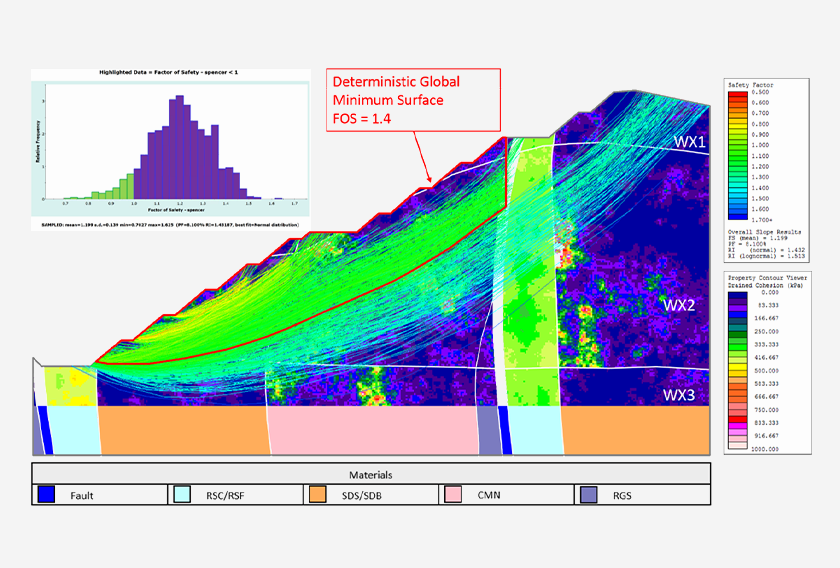Viewport: 840px width, 568px height.
Task: Click the Materials legend header
Action: (370, 473)
